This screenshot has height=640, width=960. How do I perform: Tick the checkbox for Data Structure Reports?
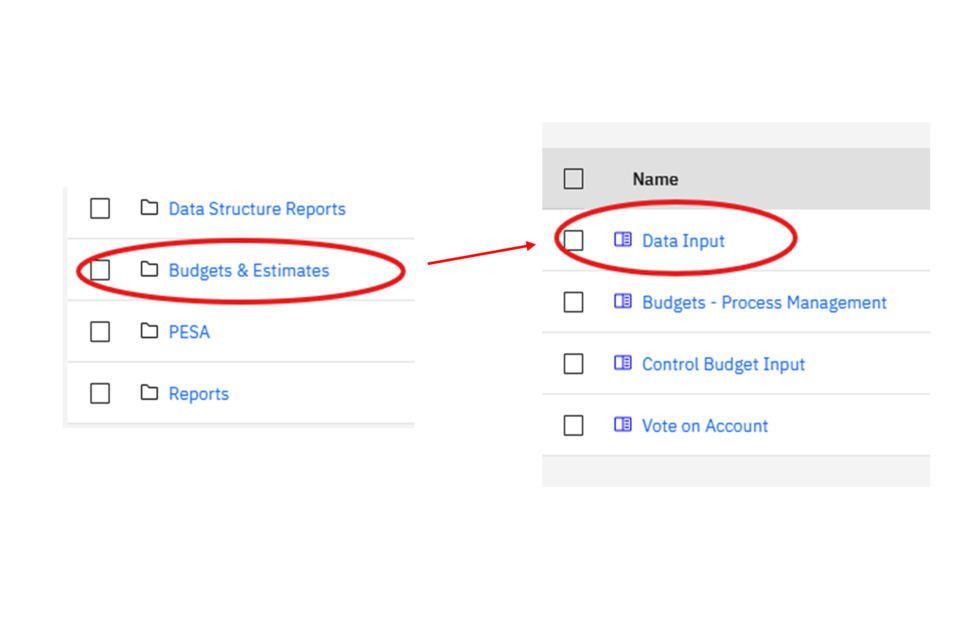(x=100, y=208)
